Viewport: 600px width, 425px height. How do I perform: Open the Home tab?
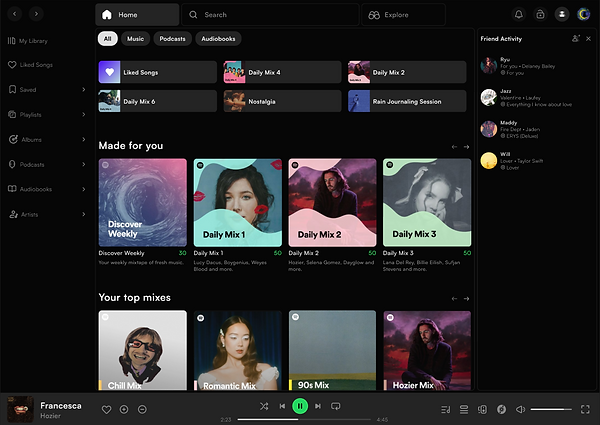coord(137,15)
